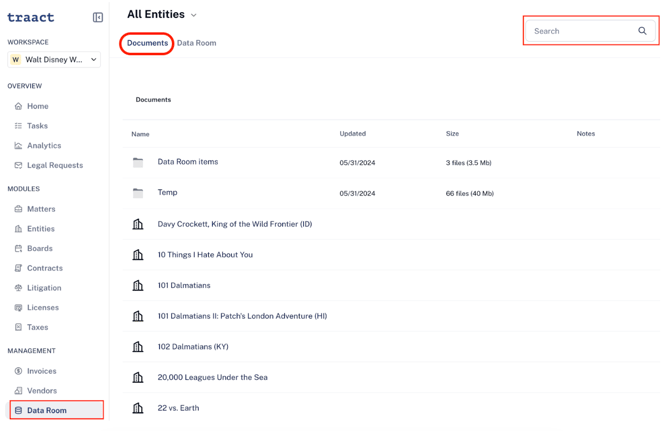Click the Contracts scroll icon

[18, 268]
